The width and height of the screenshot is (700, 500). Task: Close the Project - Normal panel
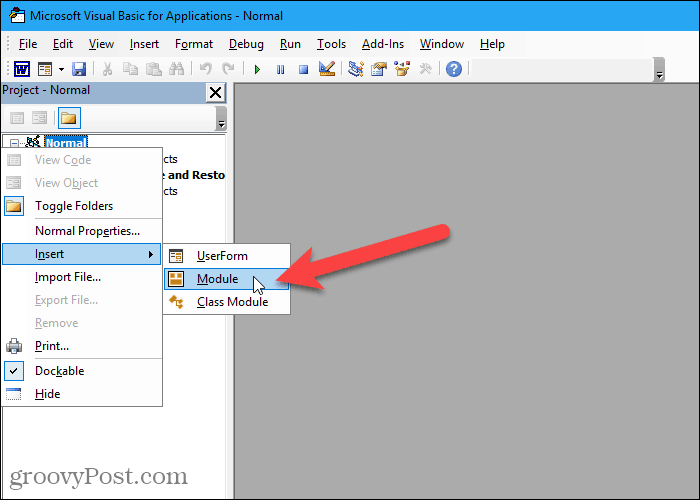click(215, 93)
